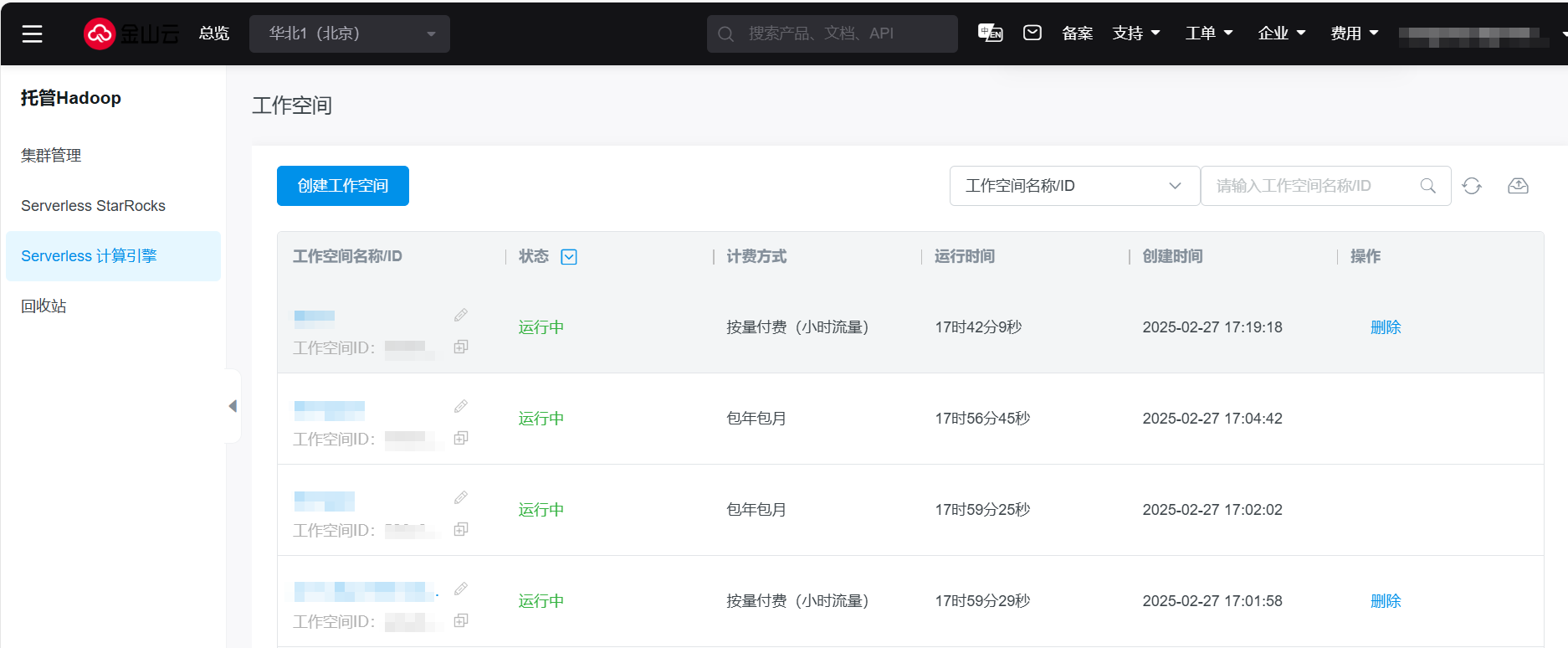Click the workspace search magnifier icon
This screenshot has height=648, width=1568.
coord(1427,186)
